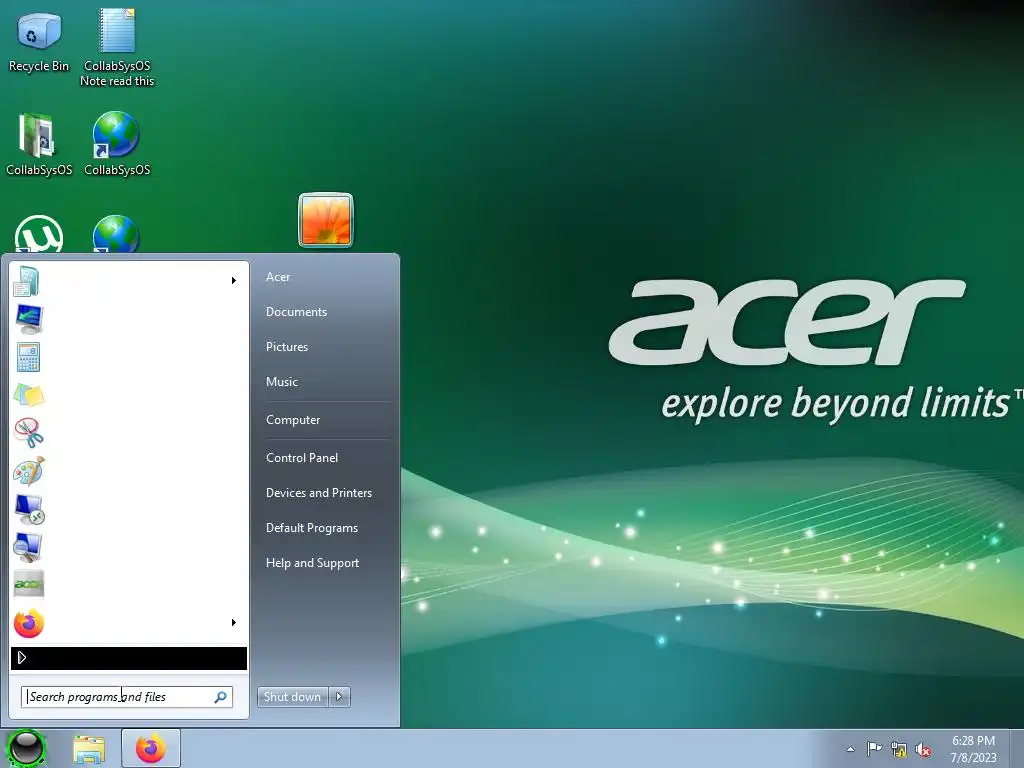
Task: Open the uTorrent desktop icon
Action: coord(39,234)
